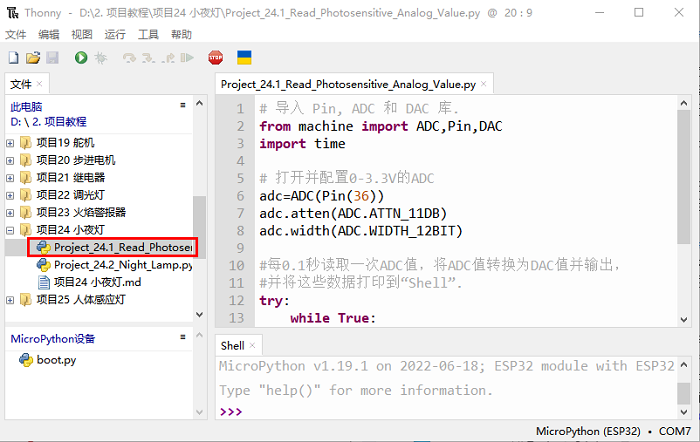Click the Ukraine flag icon
The image size is (700, 442).
tap(244, 58)
